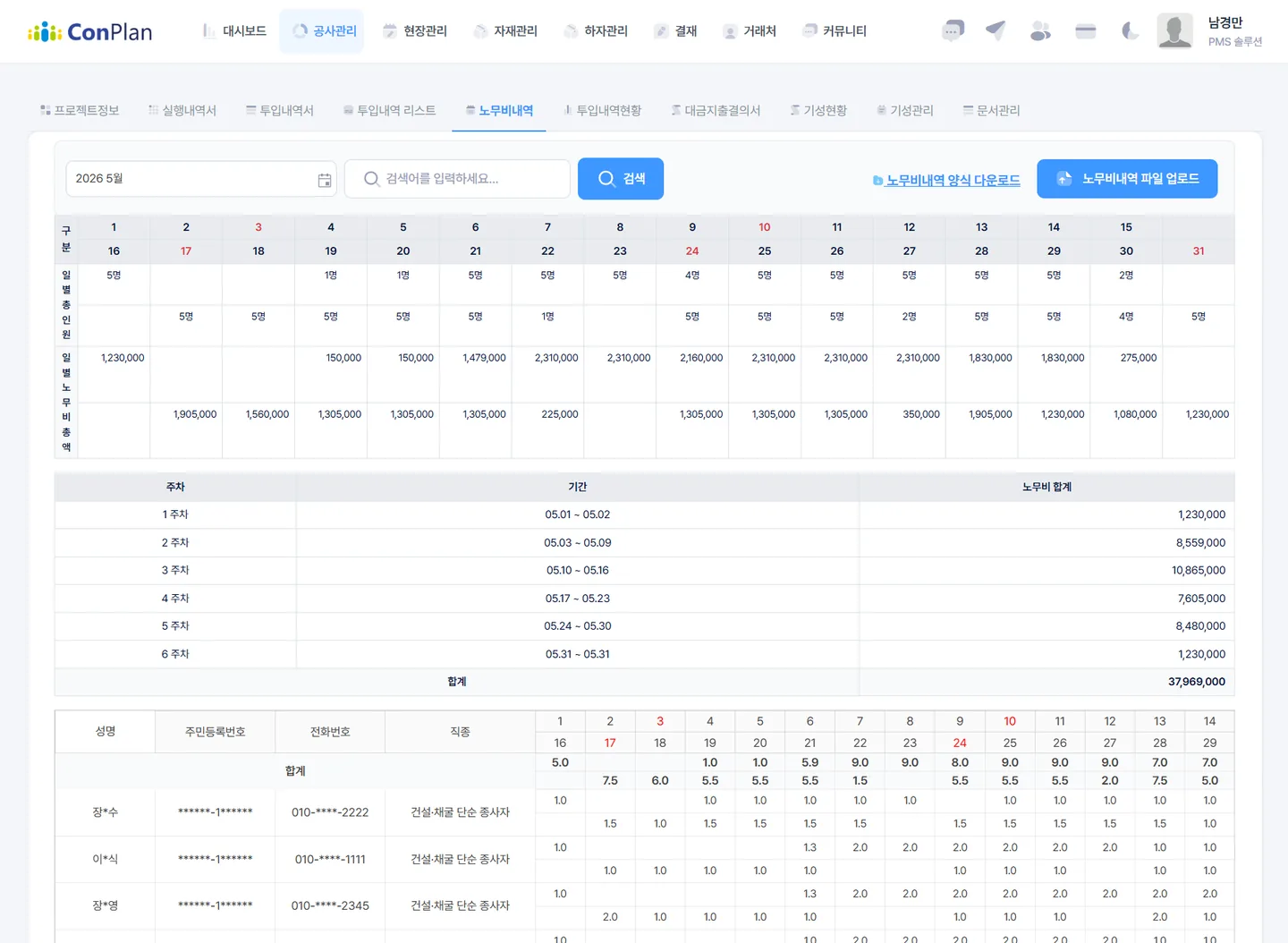Image resolution: width=1288 pixels, height=943 pixels.
Task: Click the card icon in the header
Action: coord(1086,31)
